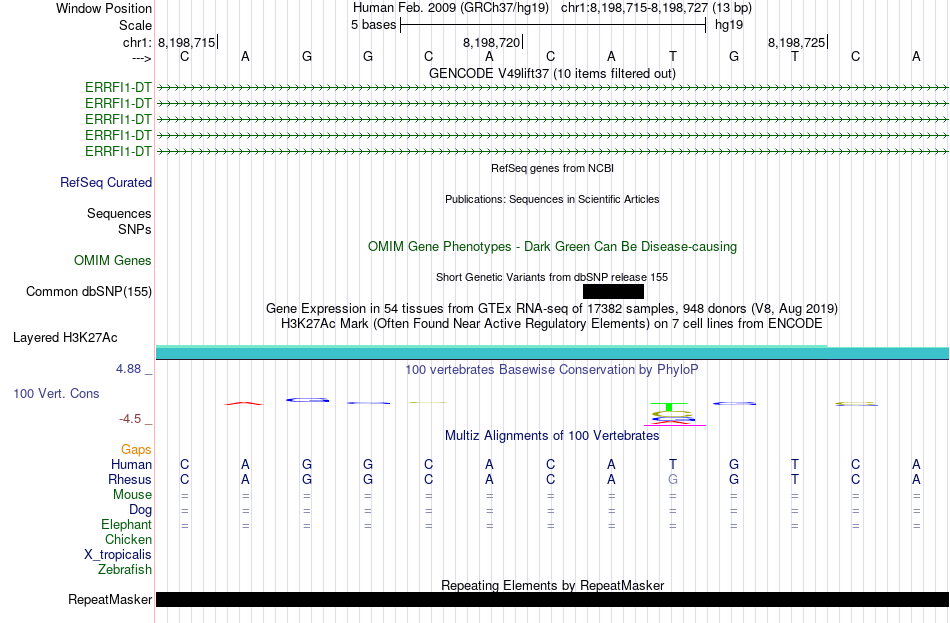Screen dimensions: 950x623
Task: Open Repeating Elements by RepeatMasker title
Action: point(552,585)
